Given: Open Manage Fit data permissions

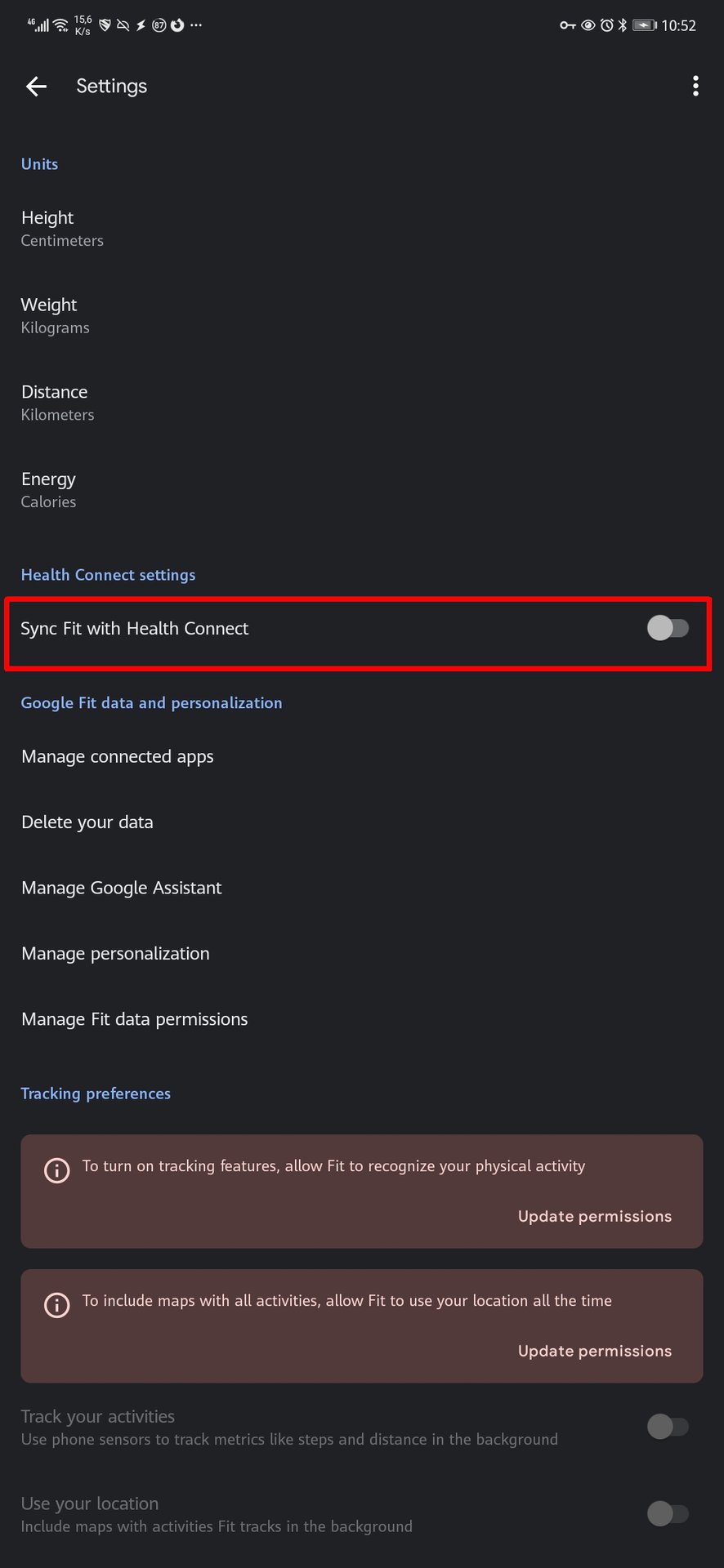Looking at the screenshot, I should pos(135,1019).
